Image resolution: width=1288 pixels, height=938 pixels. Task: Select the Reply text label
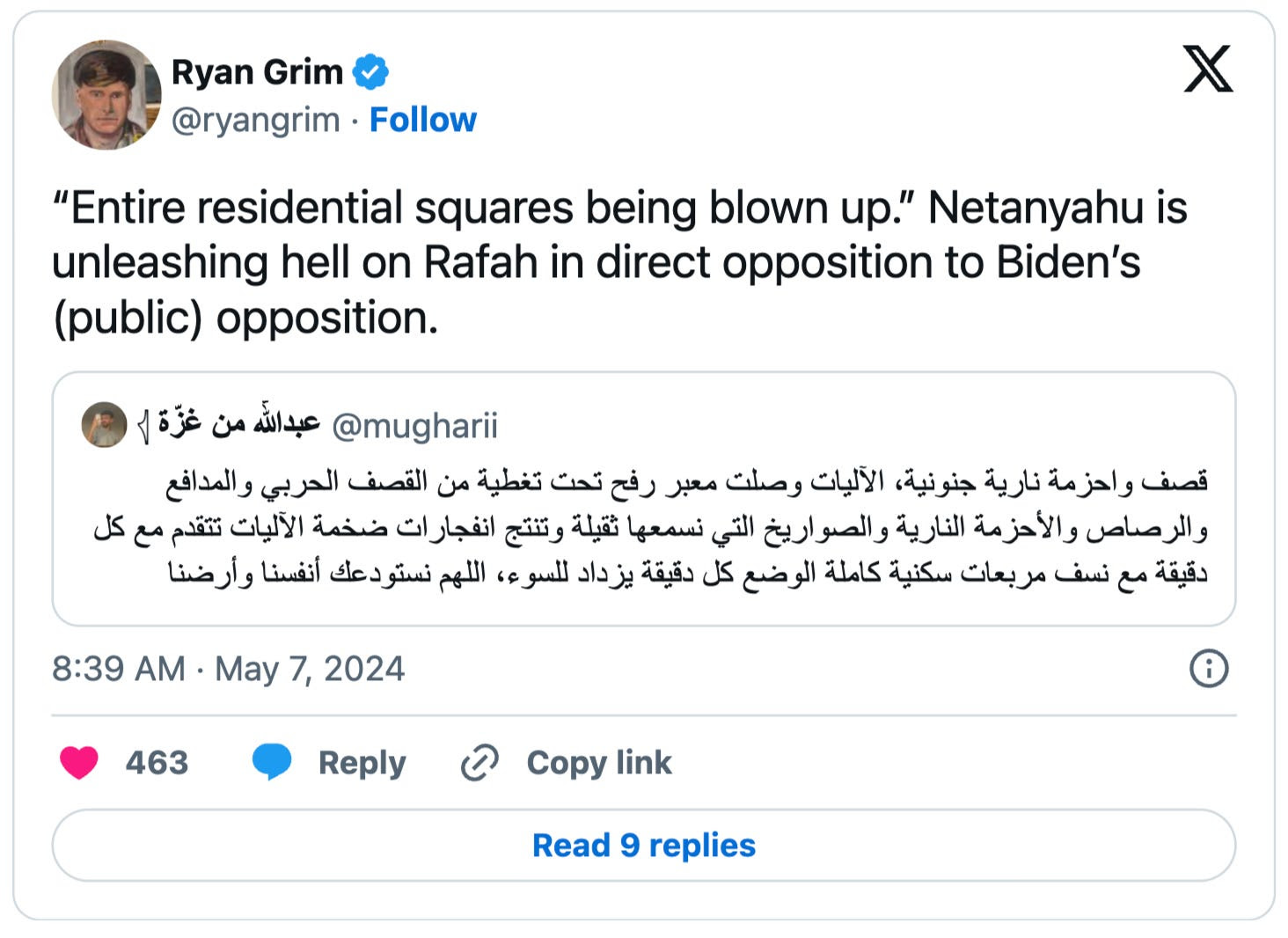pos(362,763)
